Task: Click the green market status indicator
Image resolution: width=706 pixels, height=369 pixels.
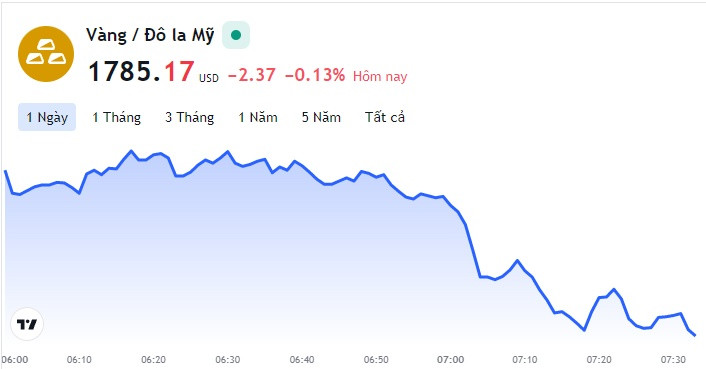Action: click(x=236, y=35)
